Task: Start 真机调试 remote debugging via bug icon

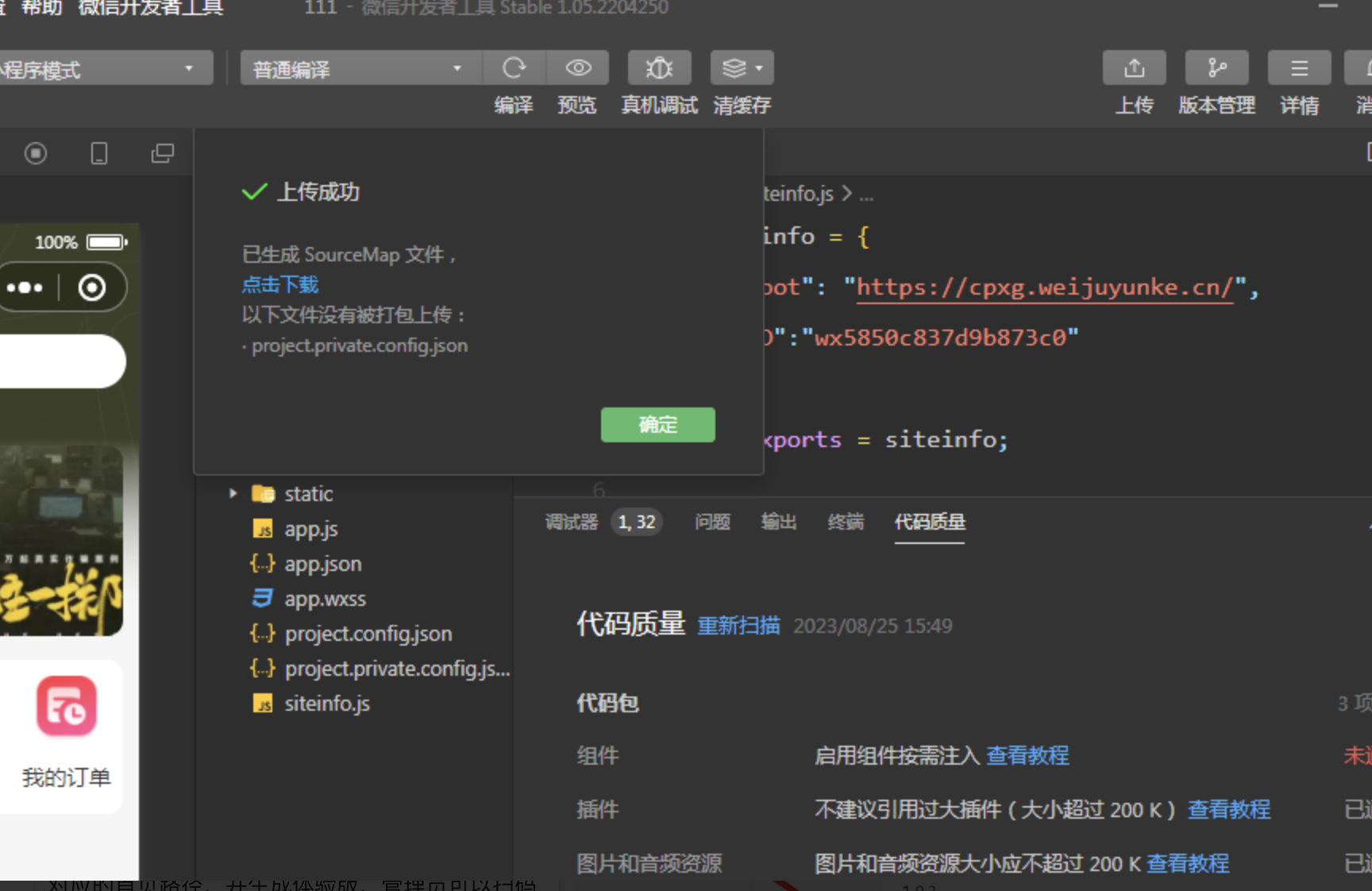Action: tap(659, 67)
